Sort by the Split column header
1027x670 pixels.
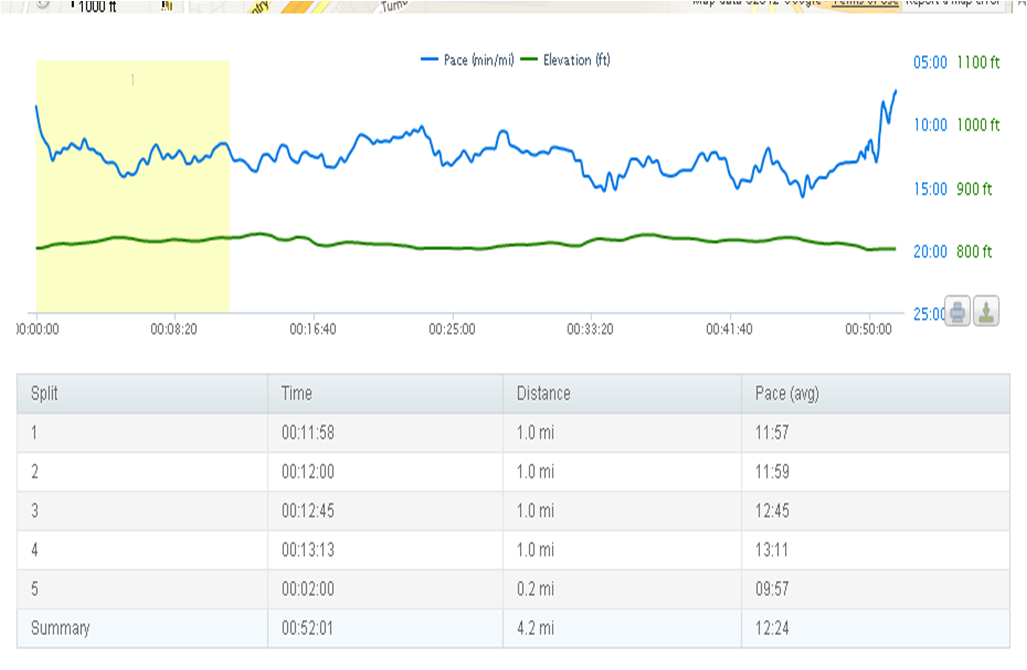pyautogui.click(x=44, y=394)
